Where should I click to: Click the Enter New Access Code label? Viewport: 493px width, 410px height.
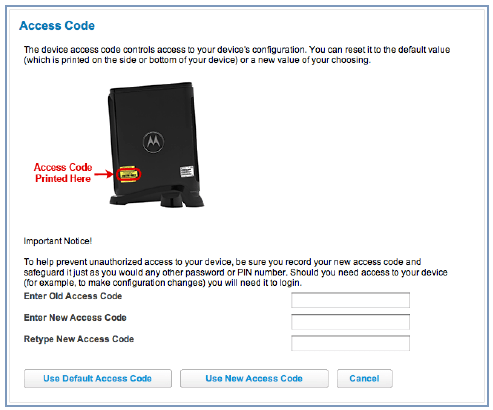(x=75, y=318)
